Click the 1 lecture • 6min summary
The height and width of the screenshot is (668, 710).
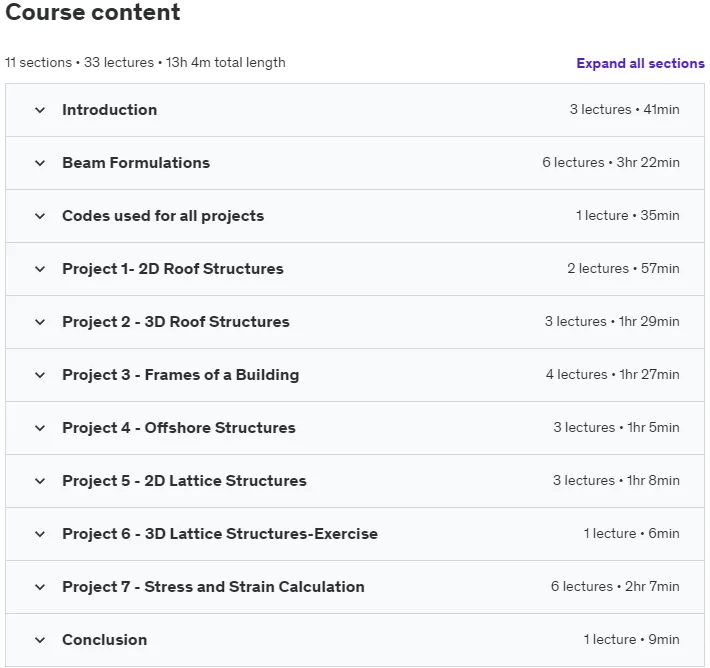(x=631, y=533)
